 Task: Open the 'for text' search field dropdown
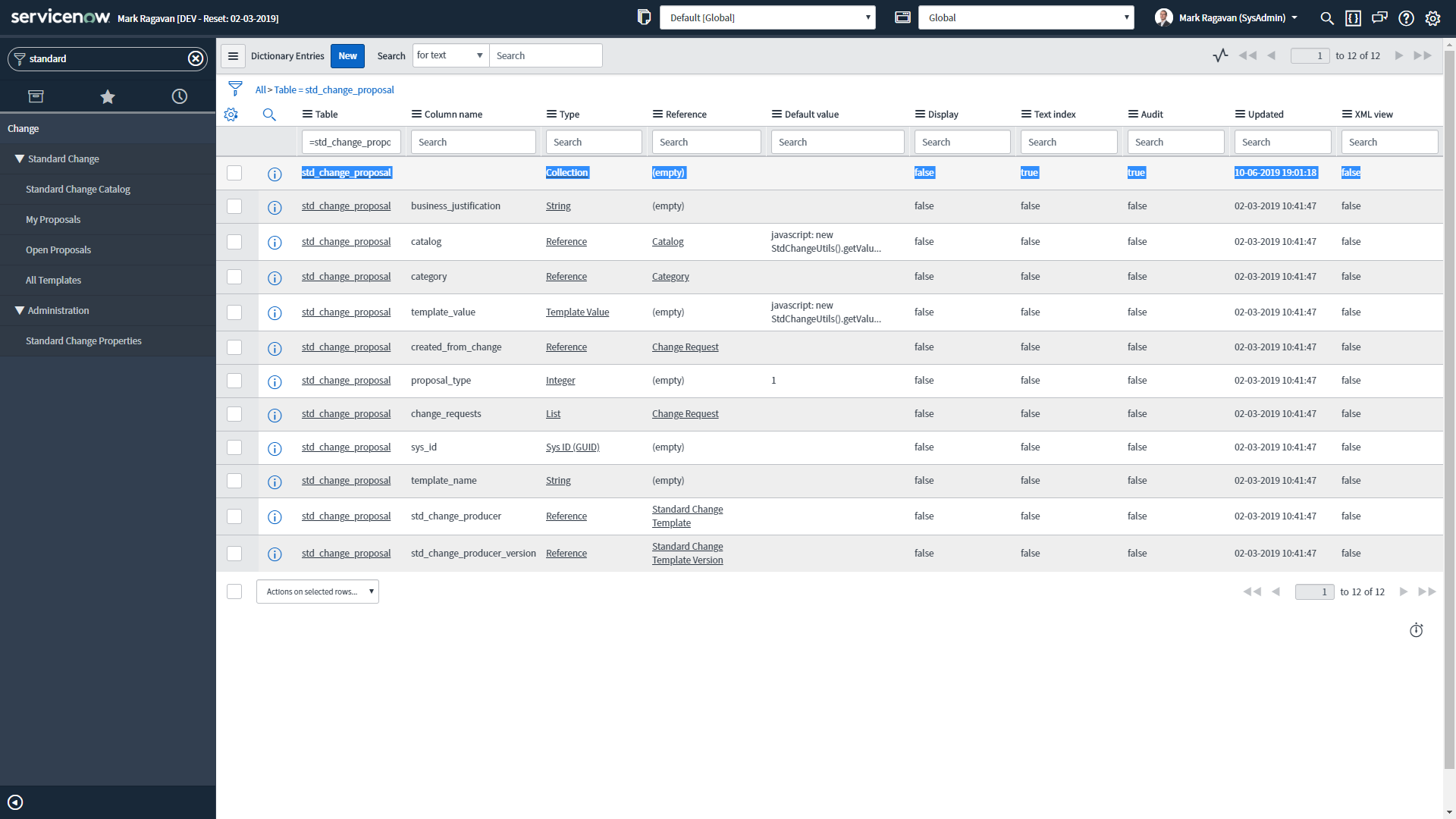tap(450, 55)
